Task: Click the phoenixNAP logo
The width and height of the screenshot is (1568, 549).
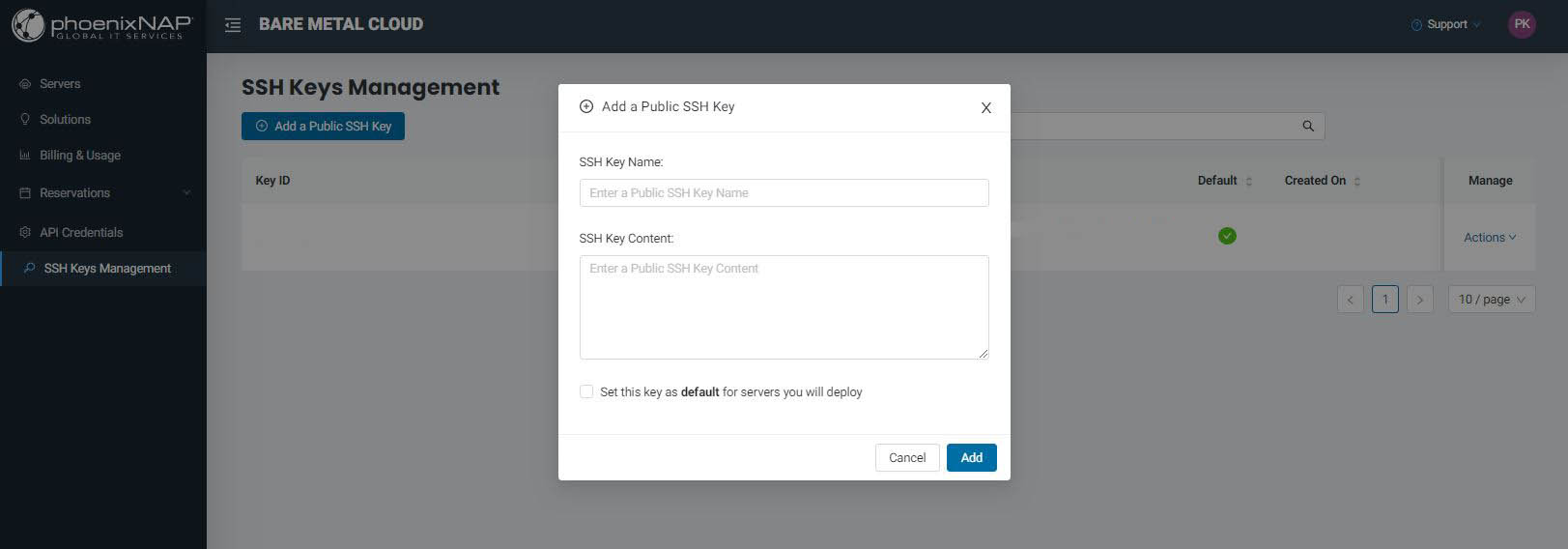Action: pyautogui.click(x=100, y=26)
